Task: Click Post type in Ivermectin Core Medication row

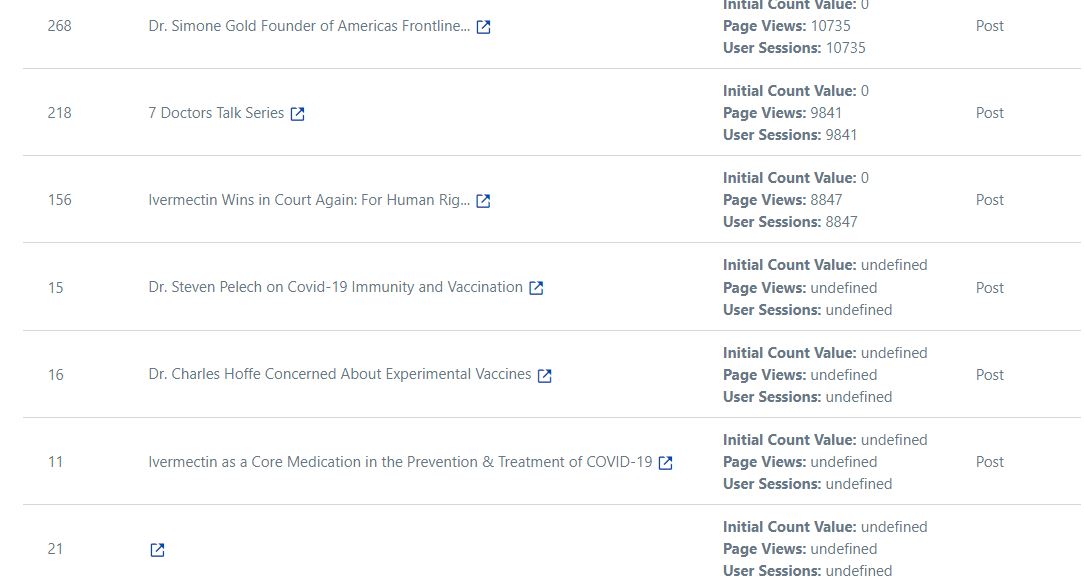Action: click(x=989, y=461)
